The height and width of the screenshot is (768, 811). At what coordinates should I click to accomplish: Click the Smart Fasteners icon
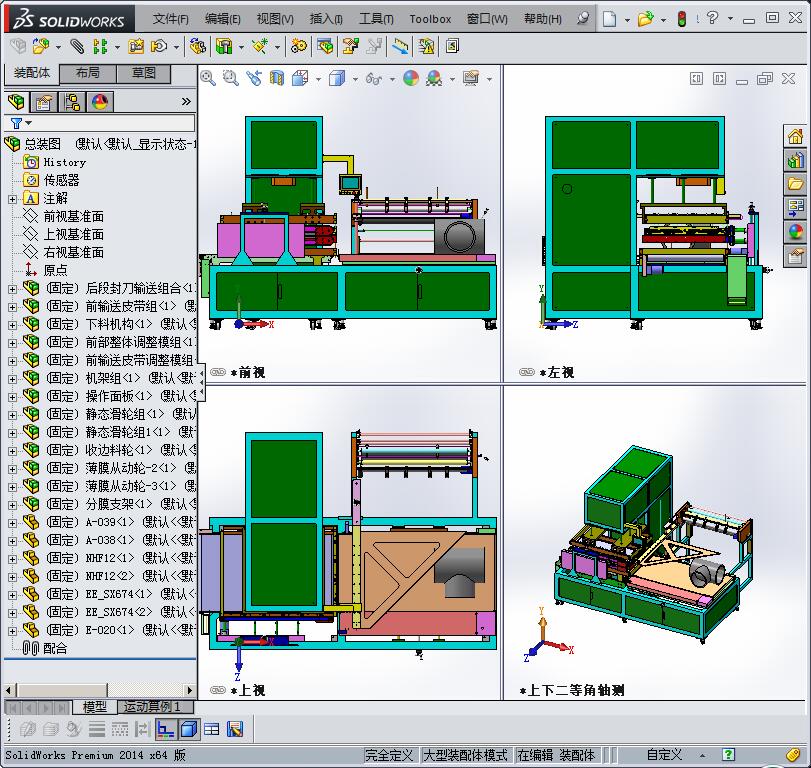coord(136,47)
